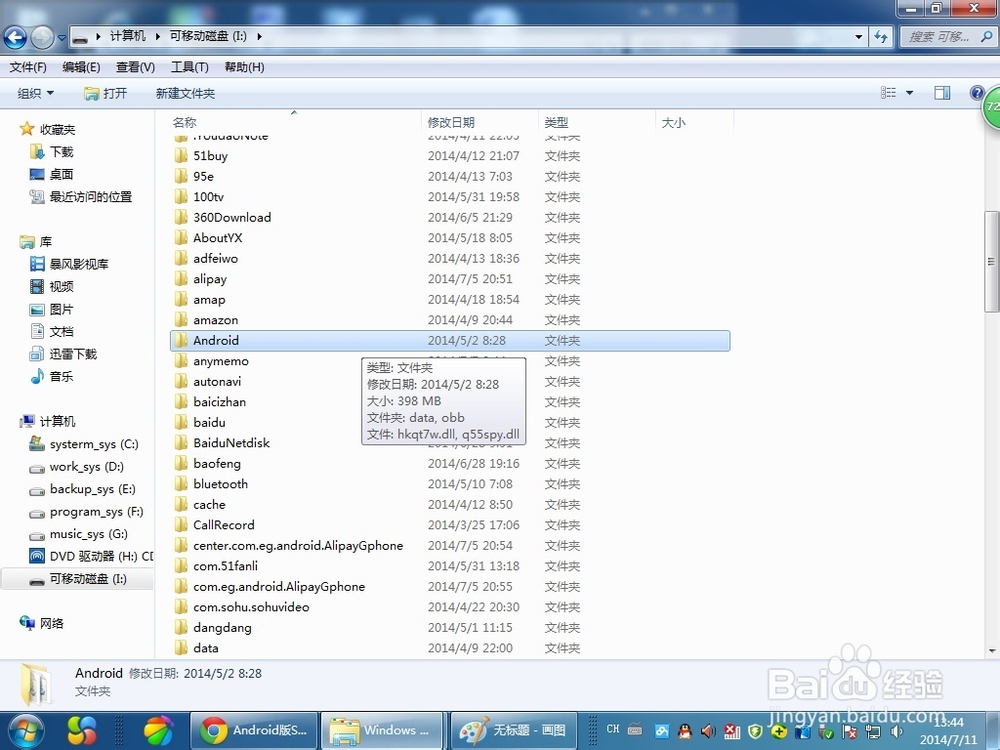
Task: Open the 帮助(H) menu
Action: coord(244,67)
